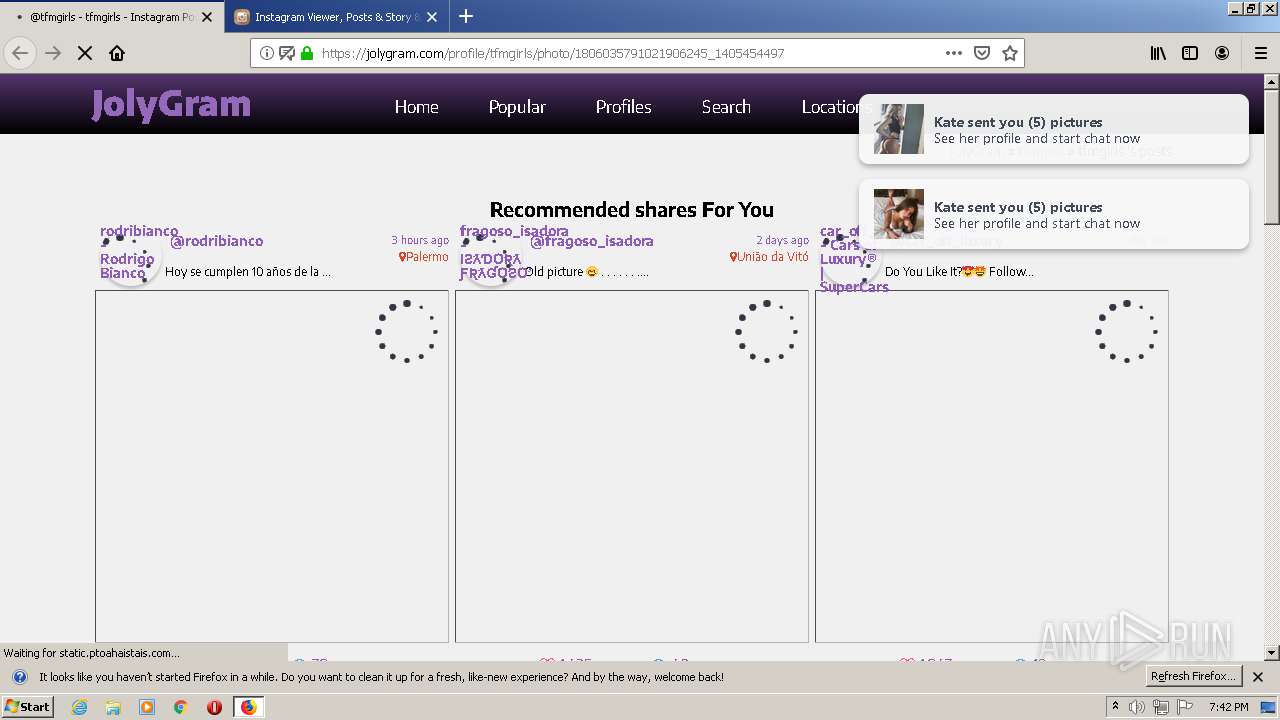Open media player from taskbar
The height and width of the screenshot is (720, 1280).
point(147,707)
